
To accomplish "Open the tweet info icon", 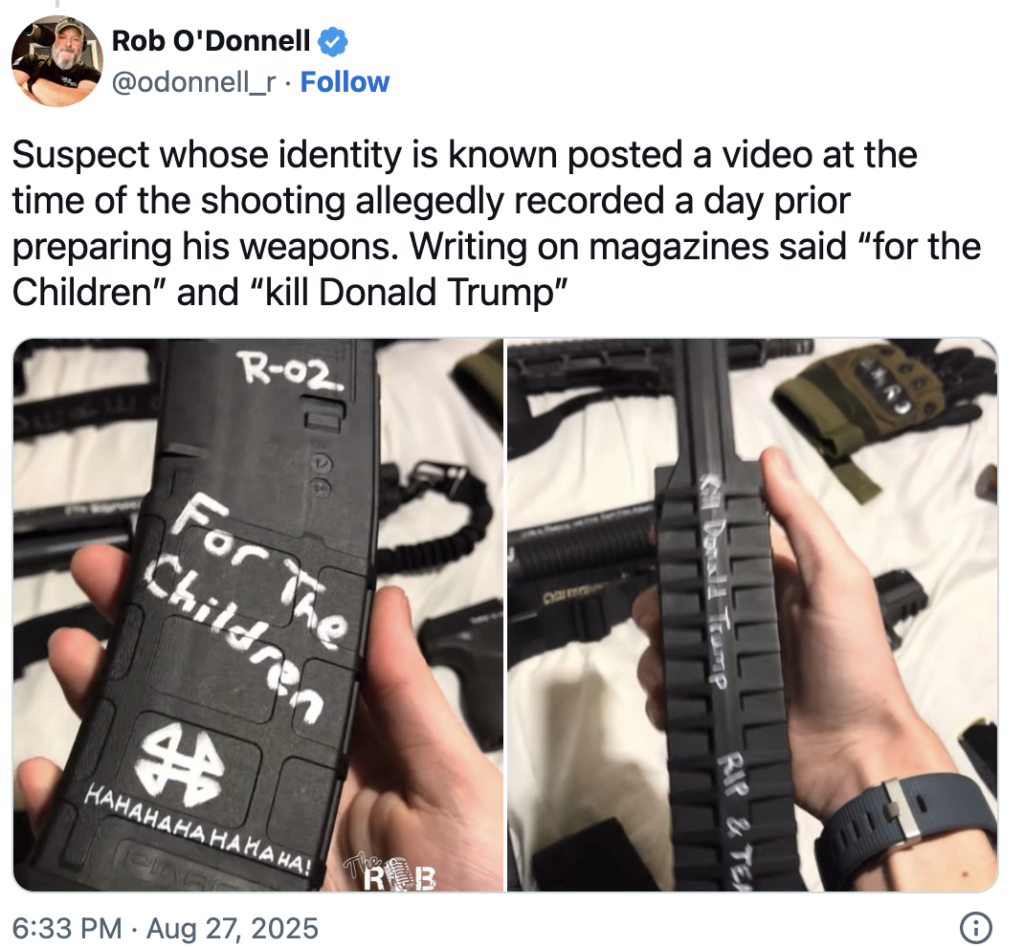I will pos(976,927).
